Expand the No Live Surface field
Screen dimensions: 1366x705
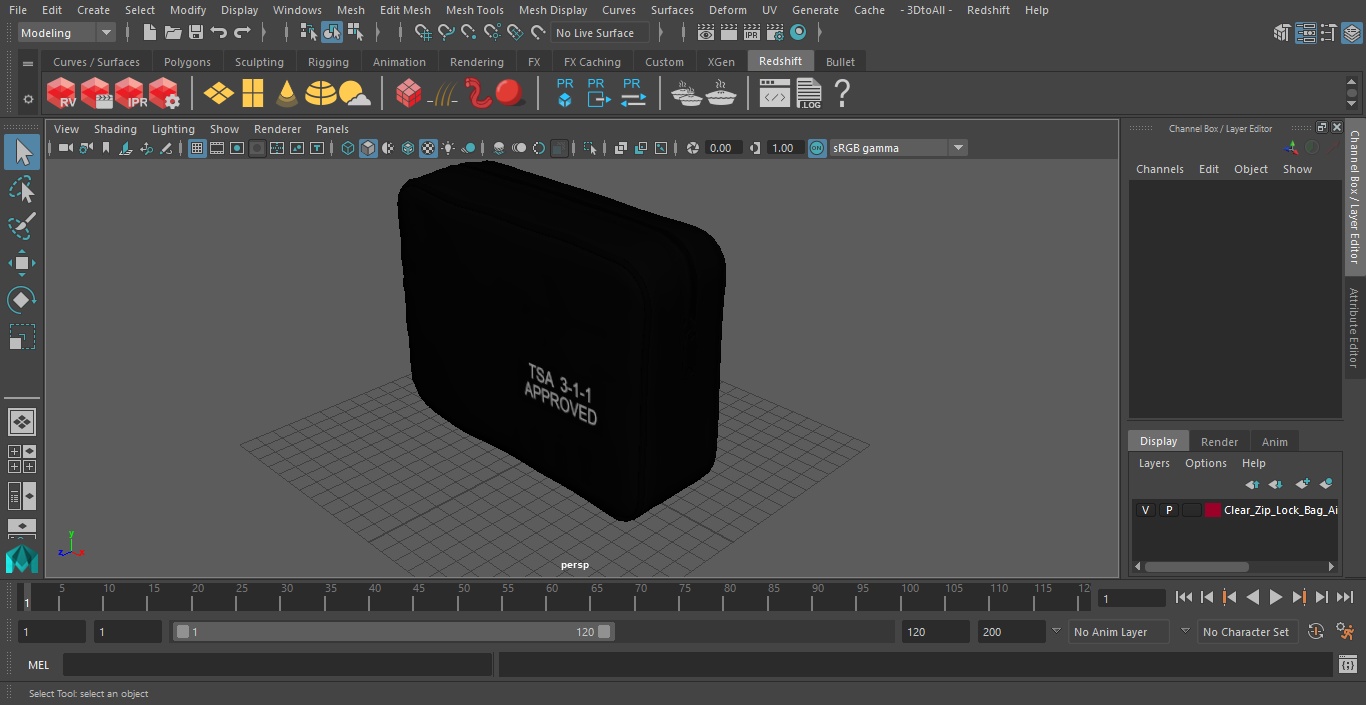point(601,33)
